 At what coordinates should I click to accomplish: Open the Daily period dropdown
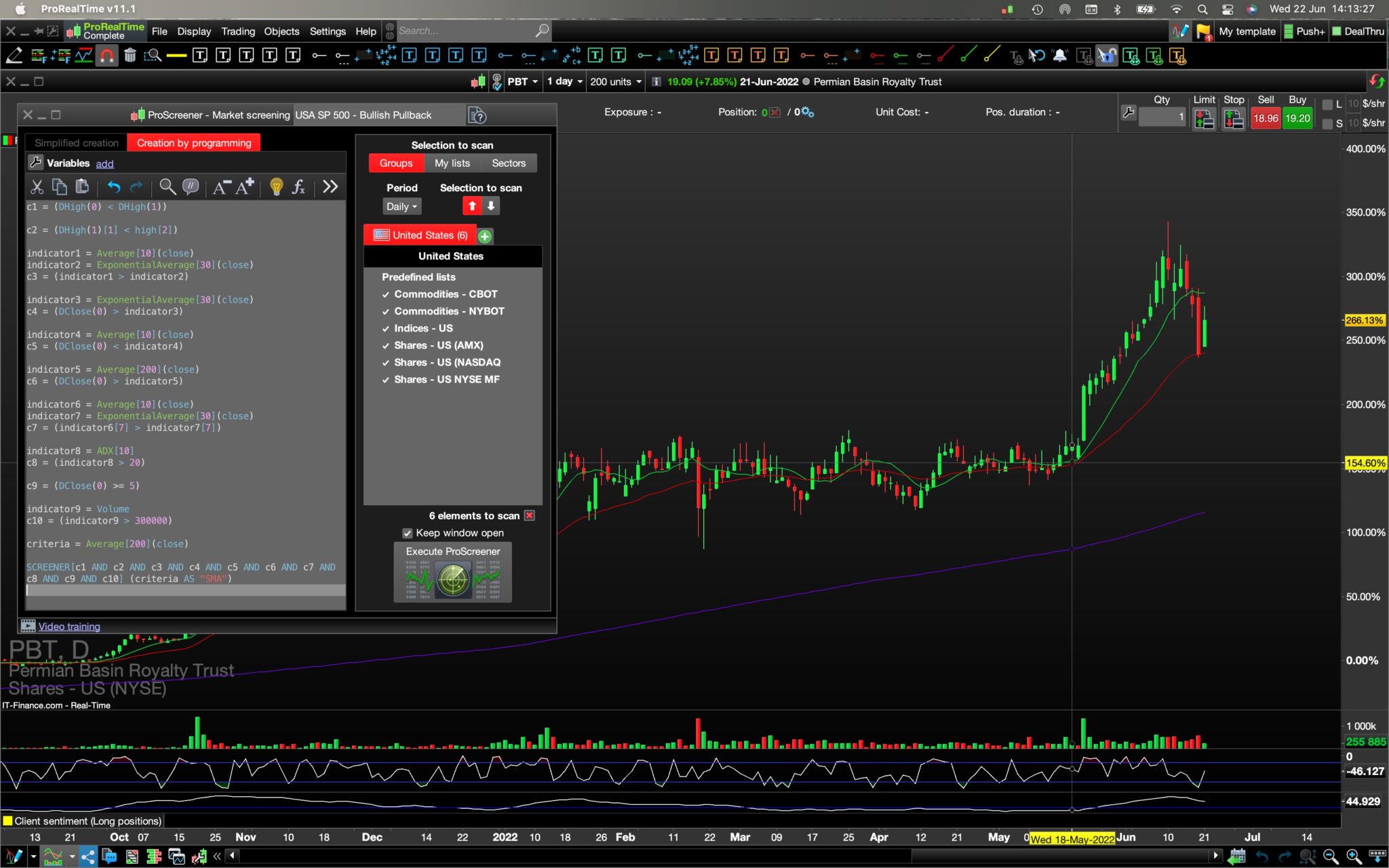coord(402,206)
